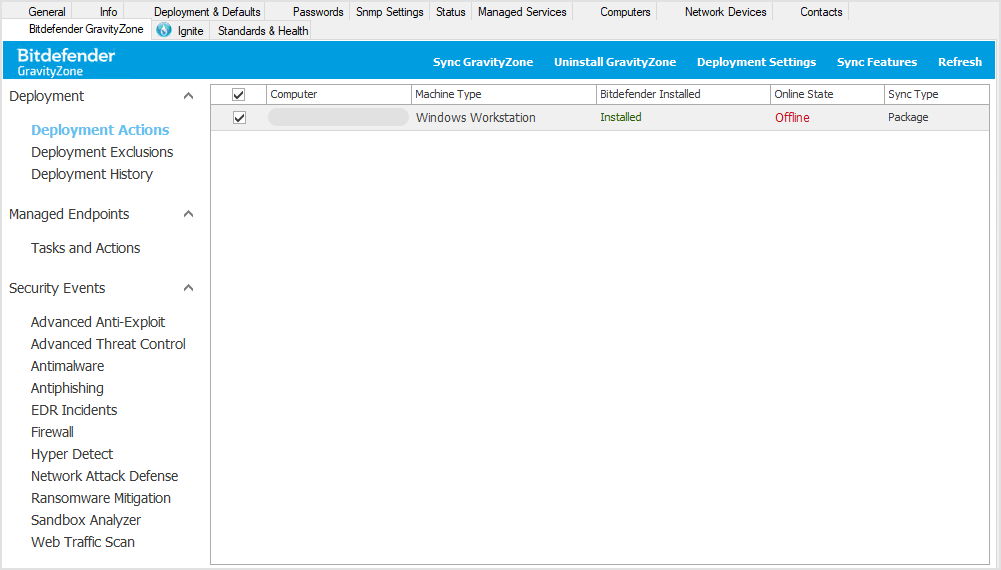Switch to the Contacts tab

[x=821, y=11]
